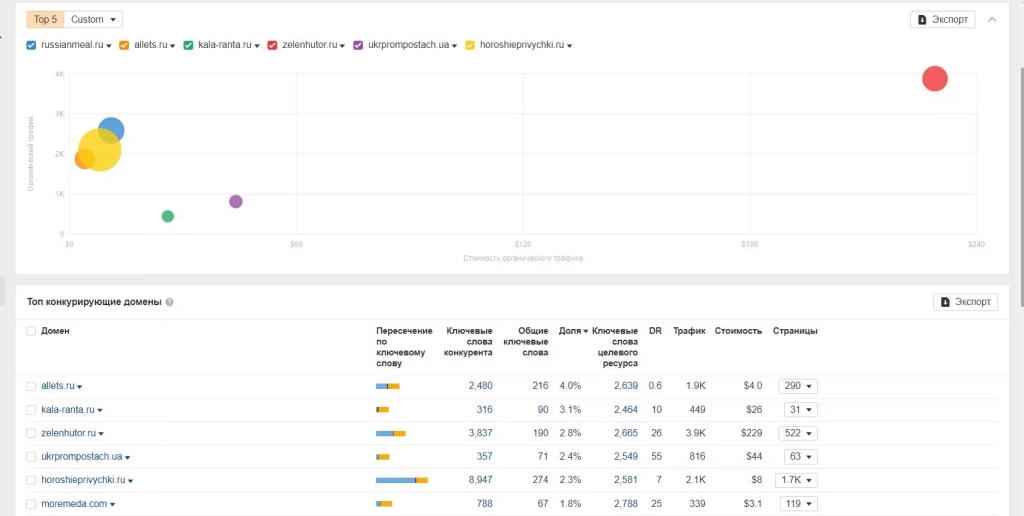Select the green kala-ranta.ru bubble
The height and width of the screenshot is (516, 1024).
(x=168, y=216)
